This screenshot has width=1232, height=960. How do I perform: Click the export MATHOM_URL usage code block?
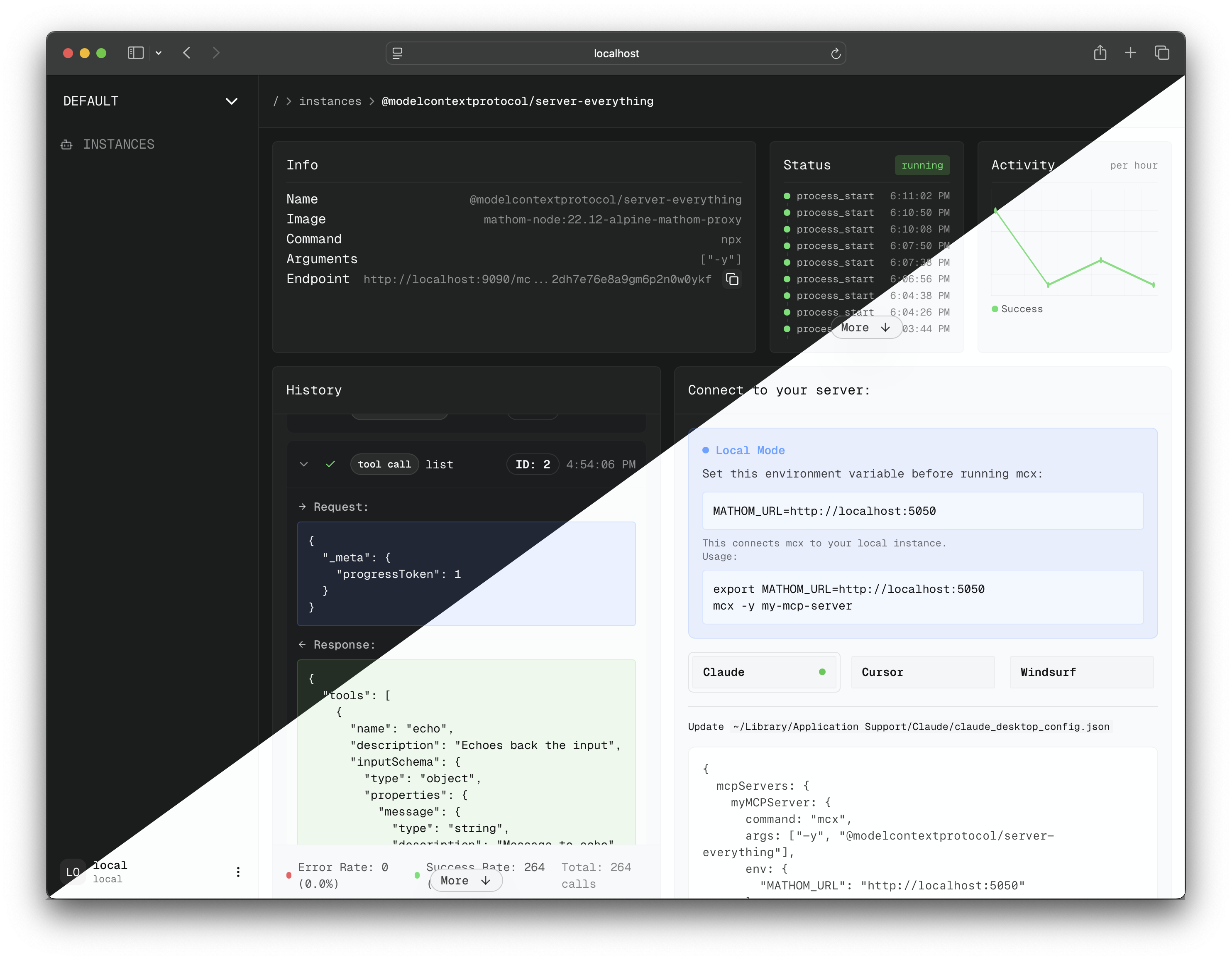coord(923,598)
